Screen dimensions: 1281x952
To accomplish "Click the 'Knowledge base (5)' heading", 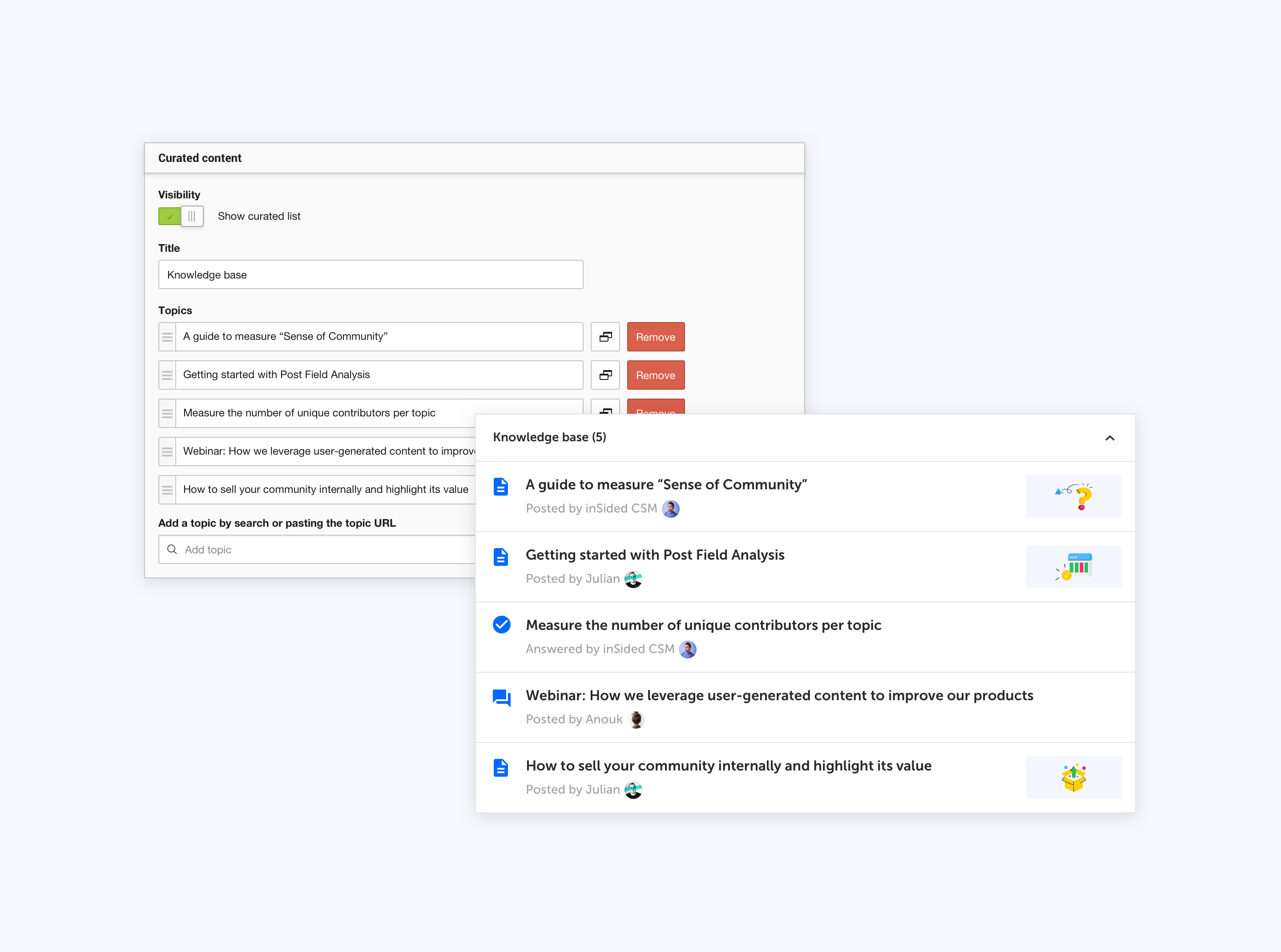I will (x=550, y=437).
